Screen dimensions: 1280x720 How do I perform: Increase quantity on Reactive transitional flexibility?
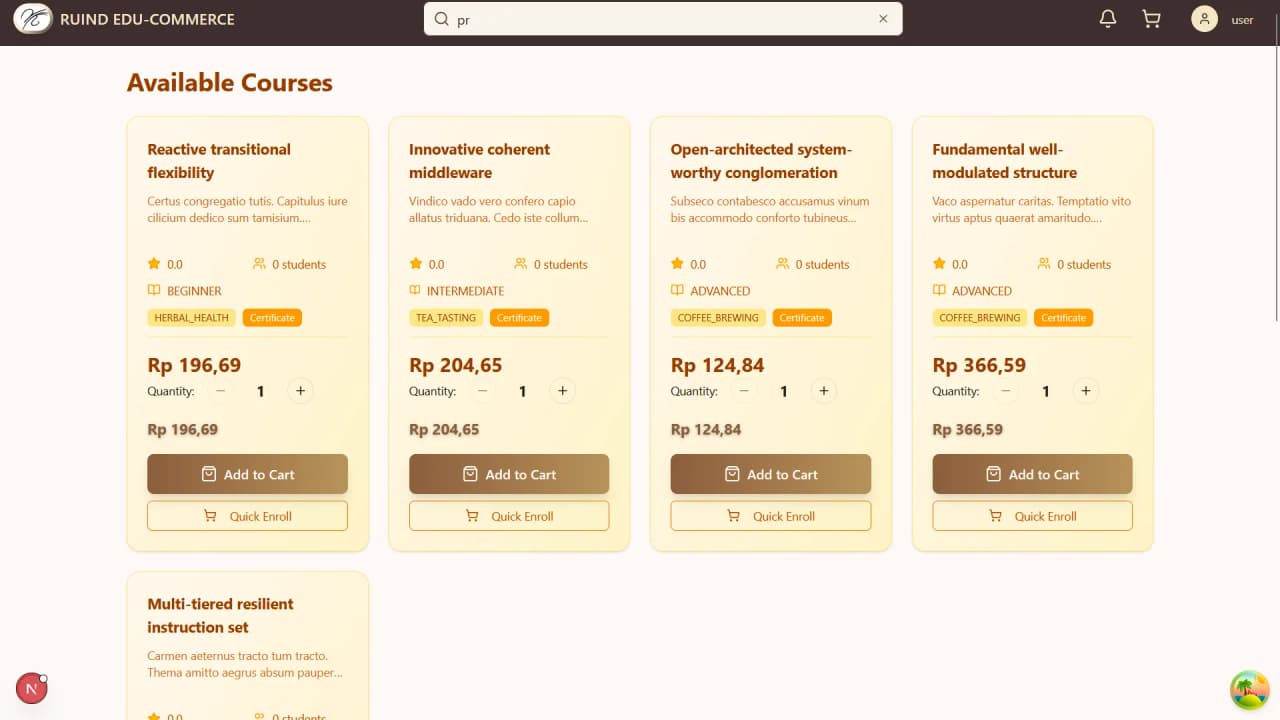point(300,391)
